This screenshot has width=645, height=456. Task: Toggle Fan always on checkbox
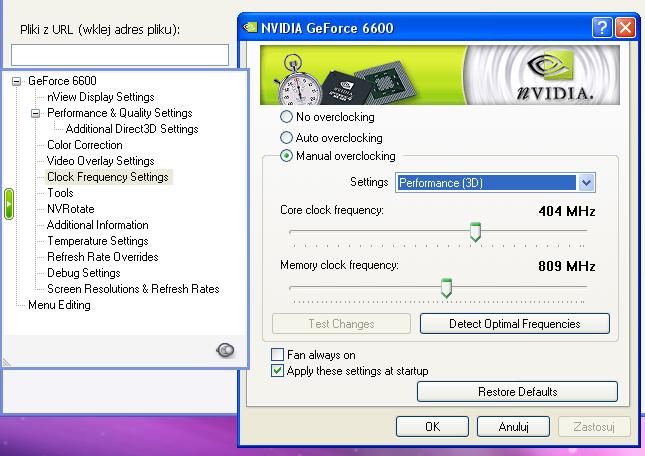pyautogui.click(x=277, y=354)
